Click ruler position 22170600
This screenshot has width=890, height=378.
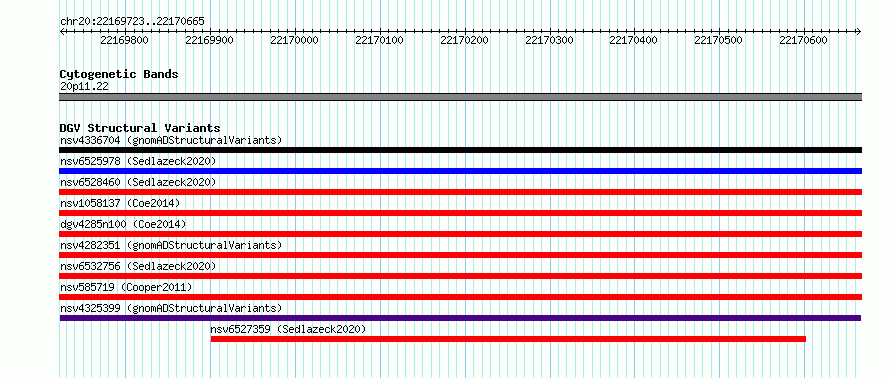coord(803,40)
